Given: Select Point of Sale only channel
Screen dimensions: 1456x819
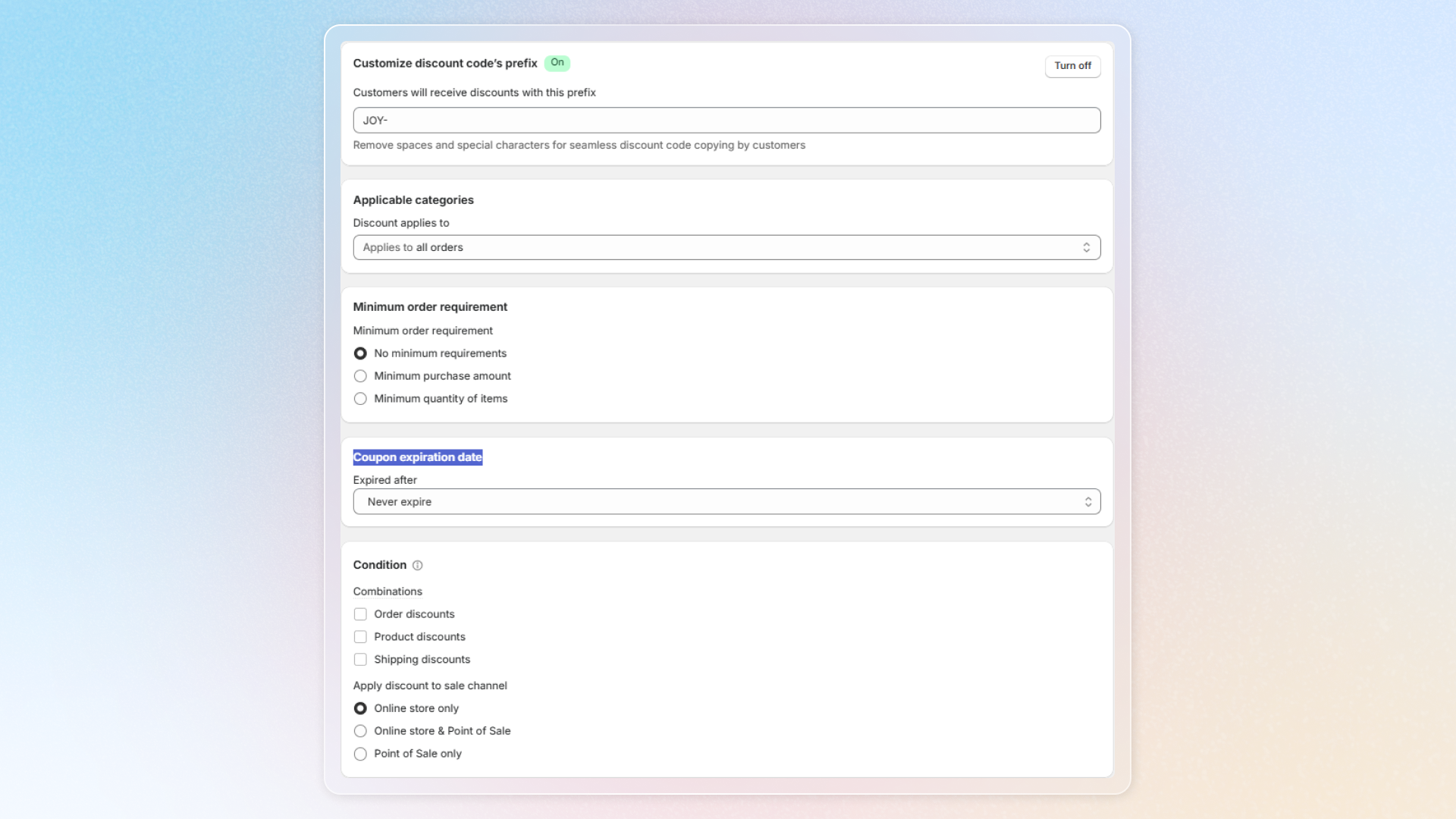Looking at the screenshot, I should coord(361,755).
